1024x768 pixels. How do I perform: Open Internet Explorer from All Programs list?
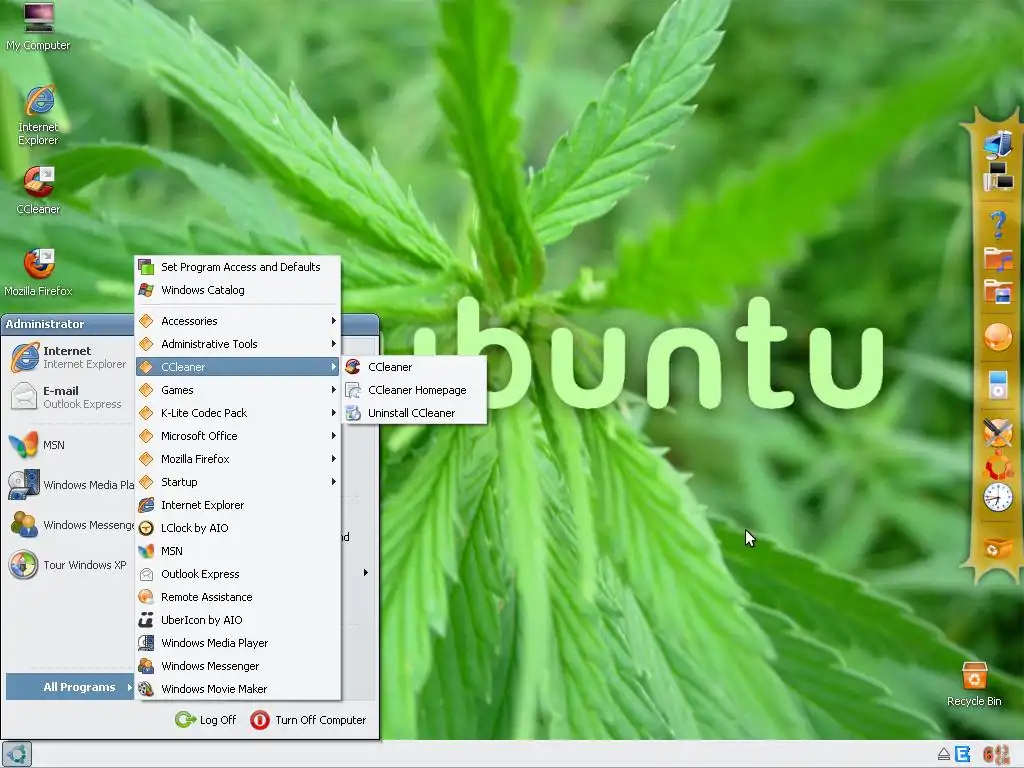pyautogui.click(x=238, y=505)
